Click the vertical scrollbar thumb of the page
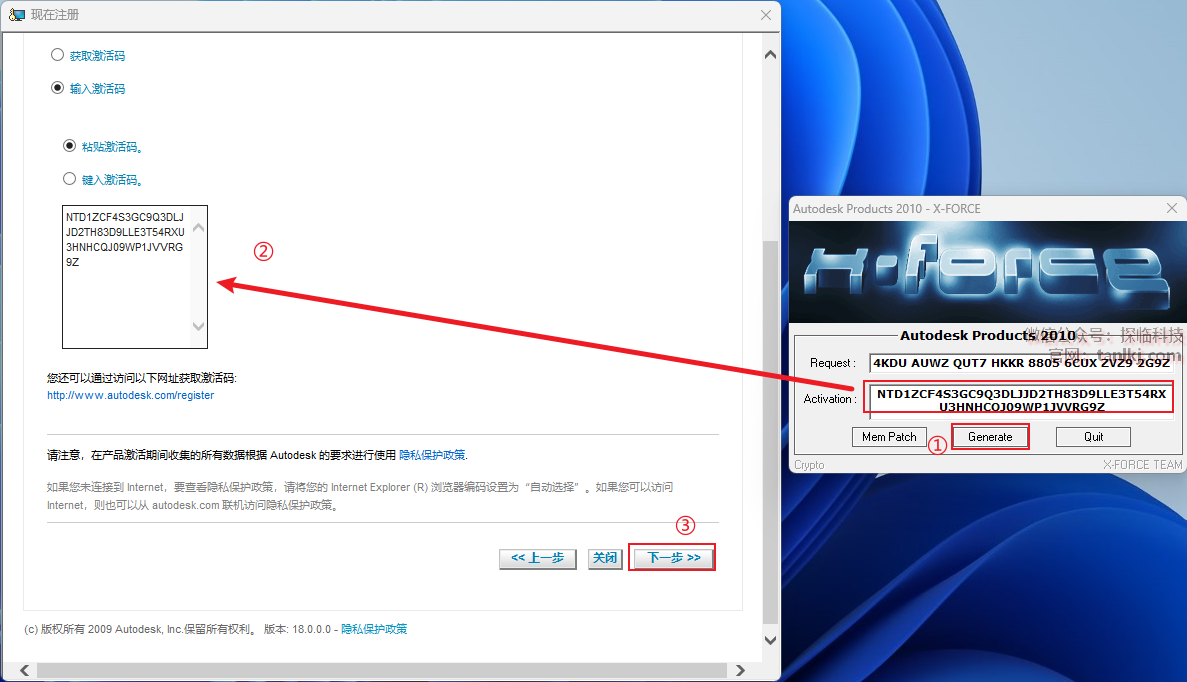This screenshot has height=682, width=1187. 771,431
